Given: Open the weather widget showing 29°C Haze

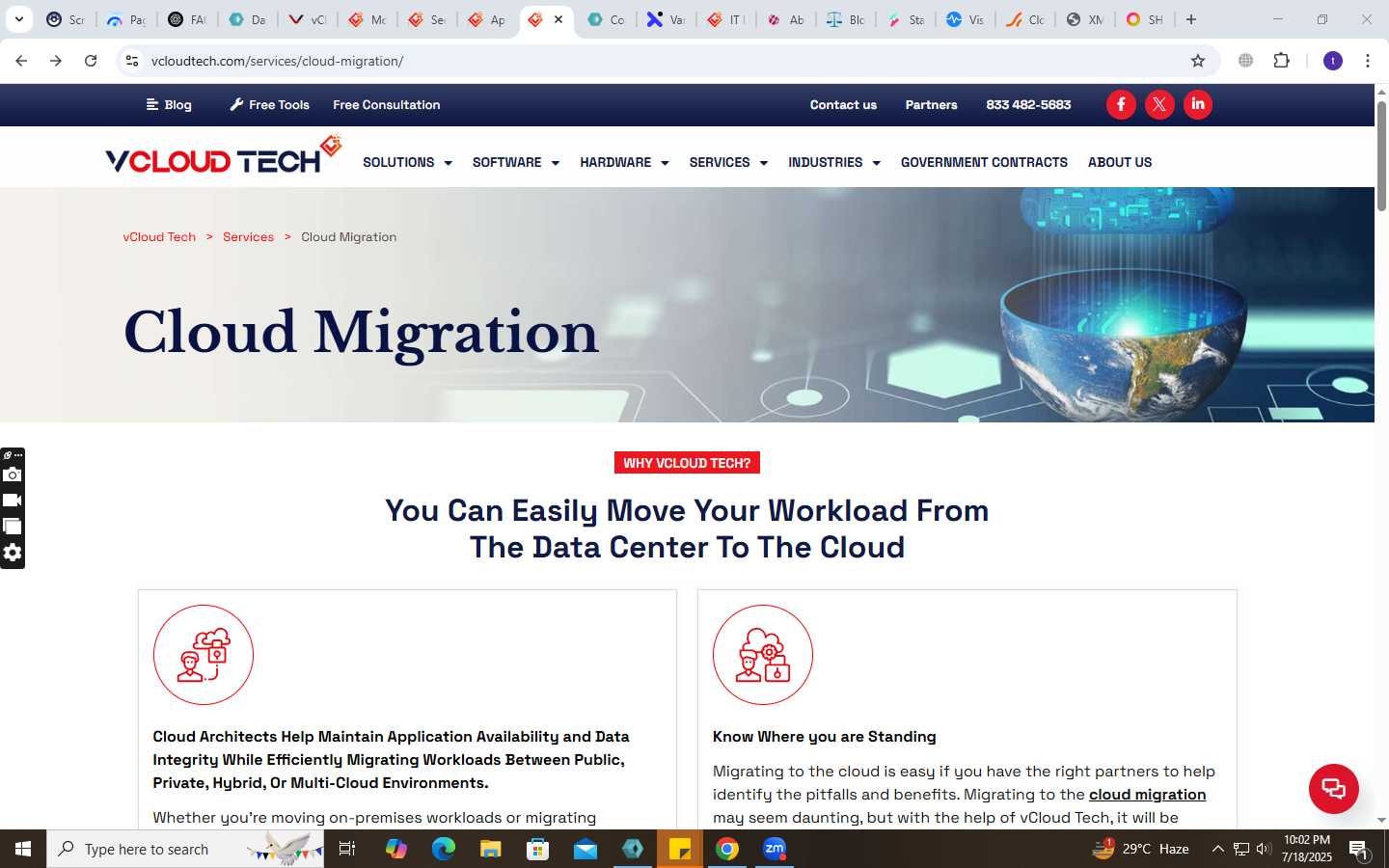Looking at the screenshot, I should [1139, 849].
